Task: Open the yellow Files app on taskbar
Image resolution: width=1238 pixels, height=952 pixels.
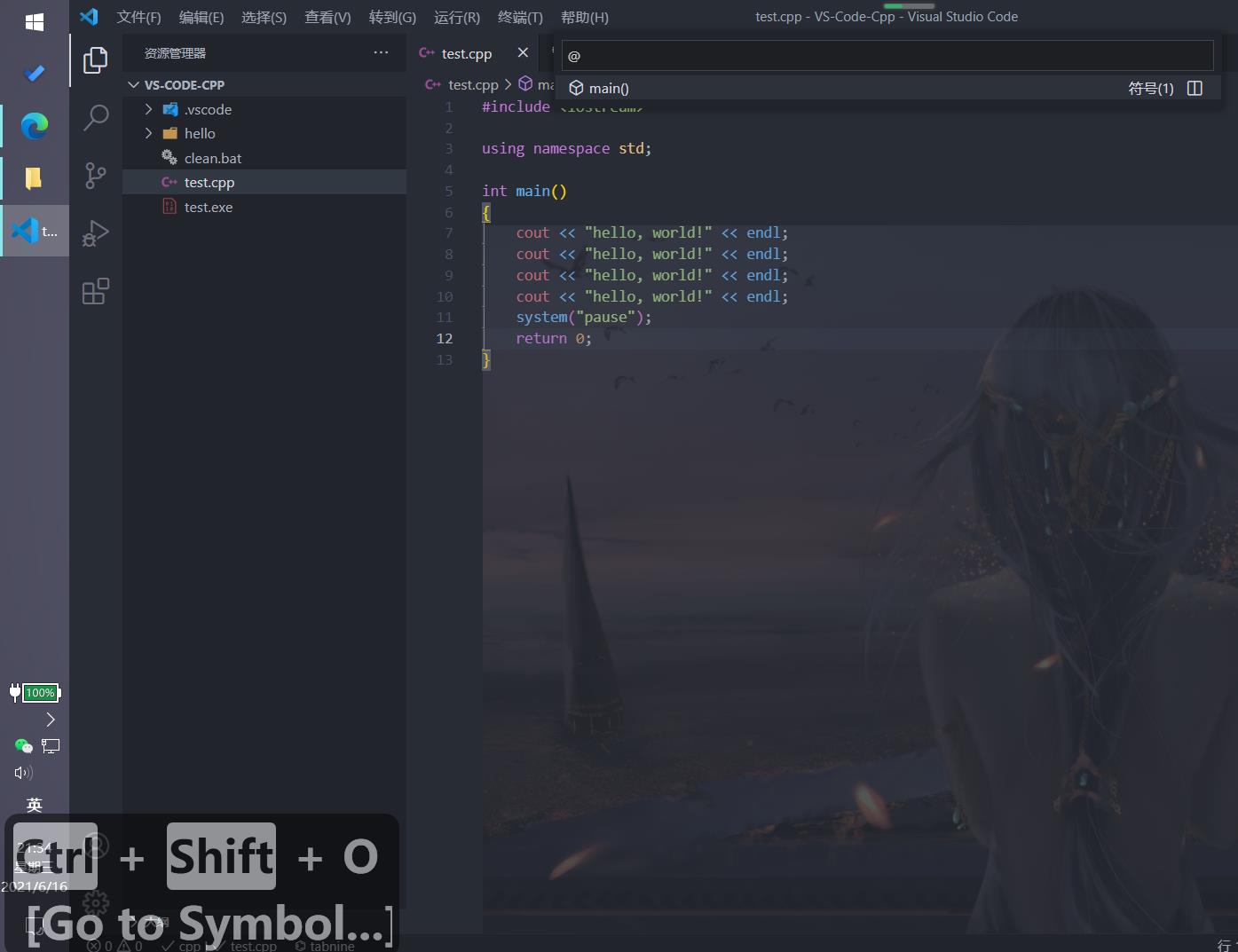Action: (x=34, y=178)
